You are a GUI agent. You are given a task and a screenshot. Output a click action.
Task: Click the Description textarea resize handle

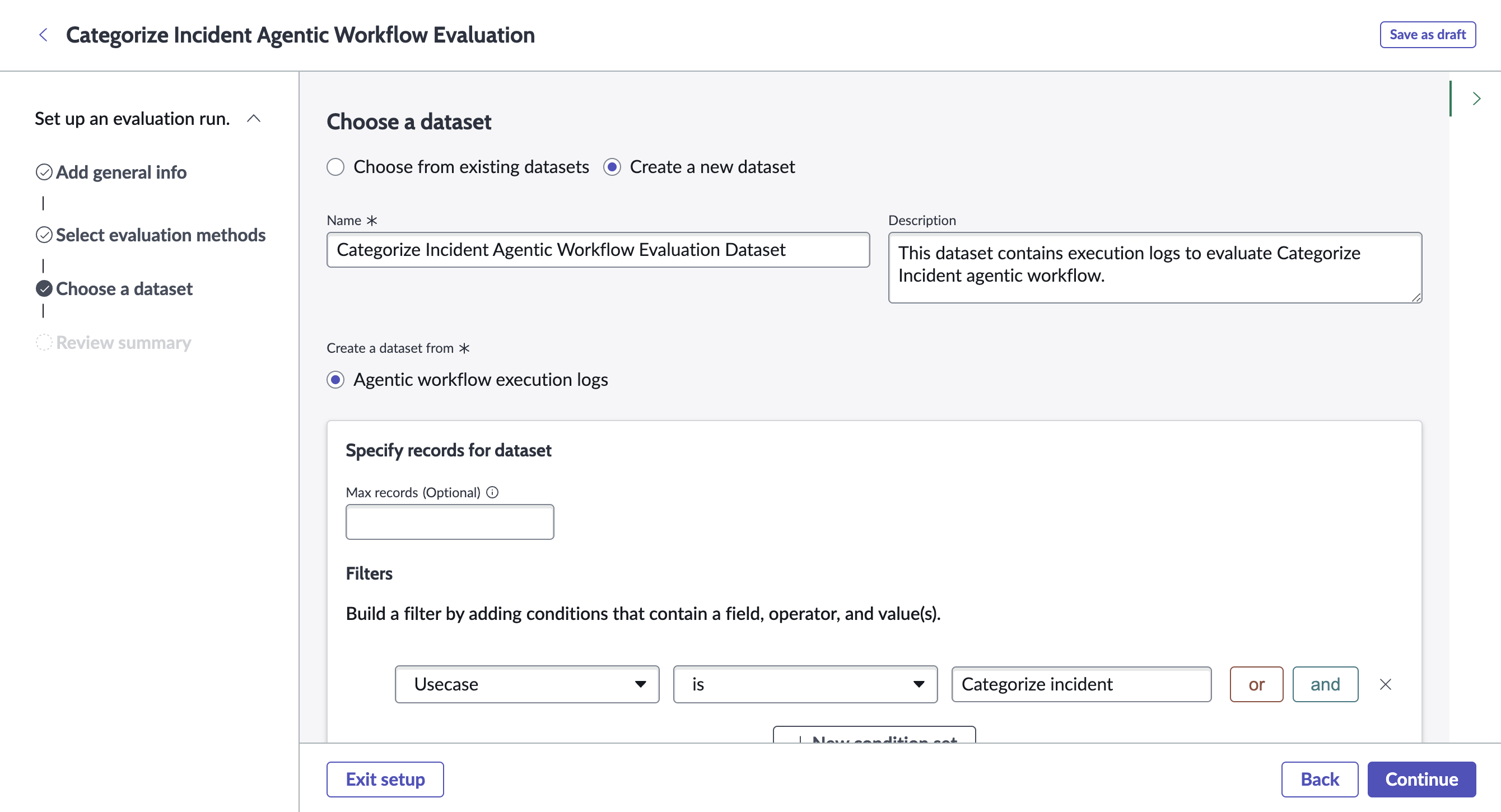click(x=1416, y=297)
